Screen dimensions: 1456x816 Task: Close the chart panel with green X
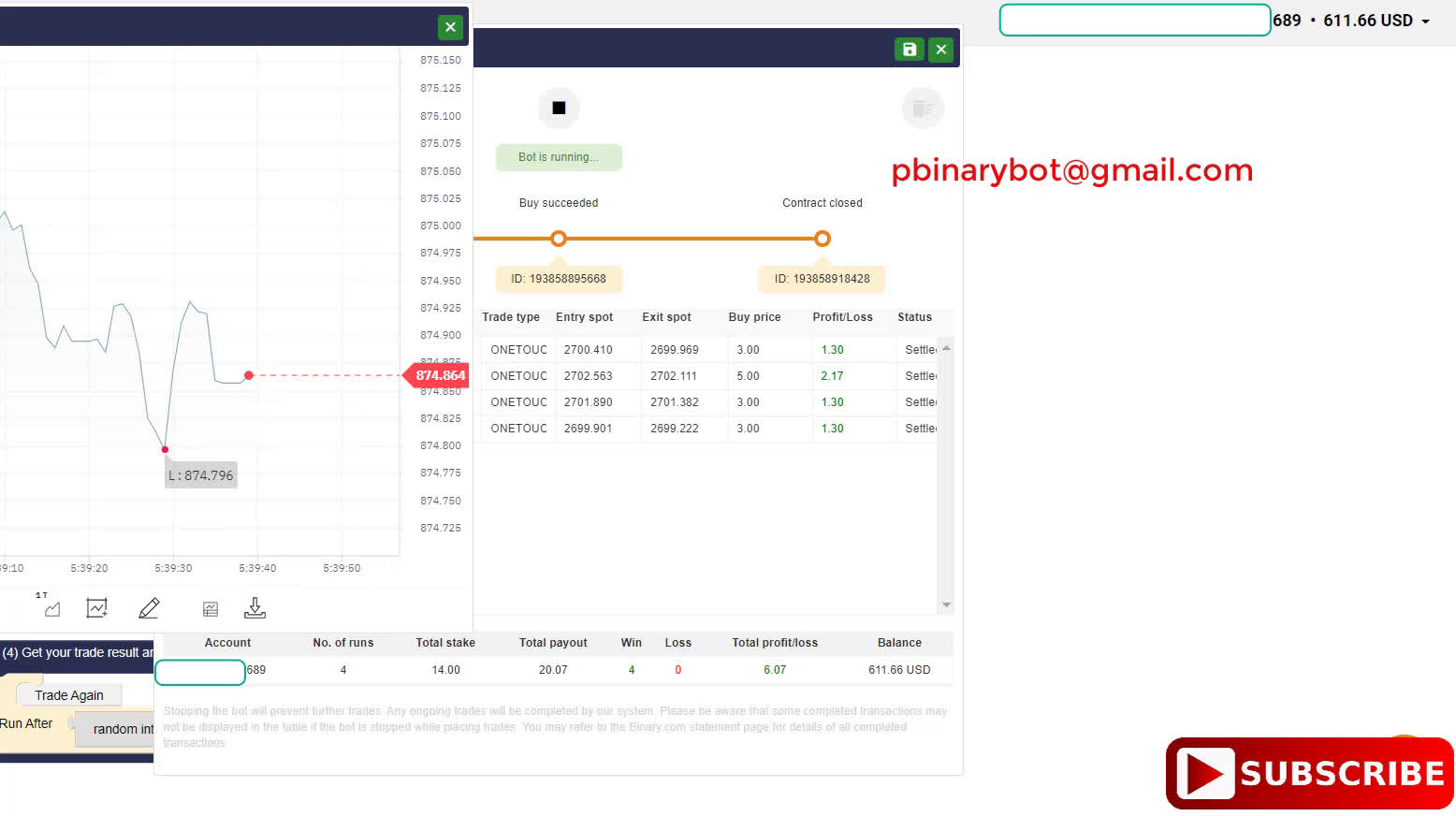450,27
